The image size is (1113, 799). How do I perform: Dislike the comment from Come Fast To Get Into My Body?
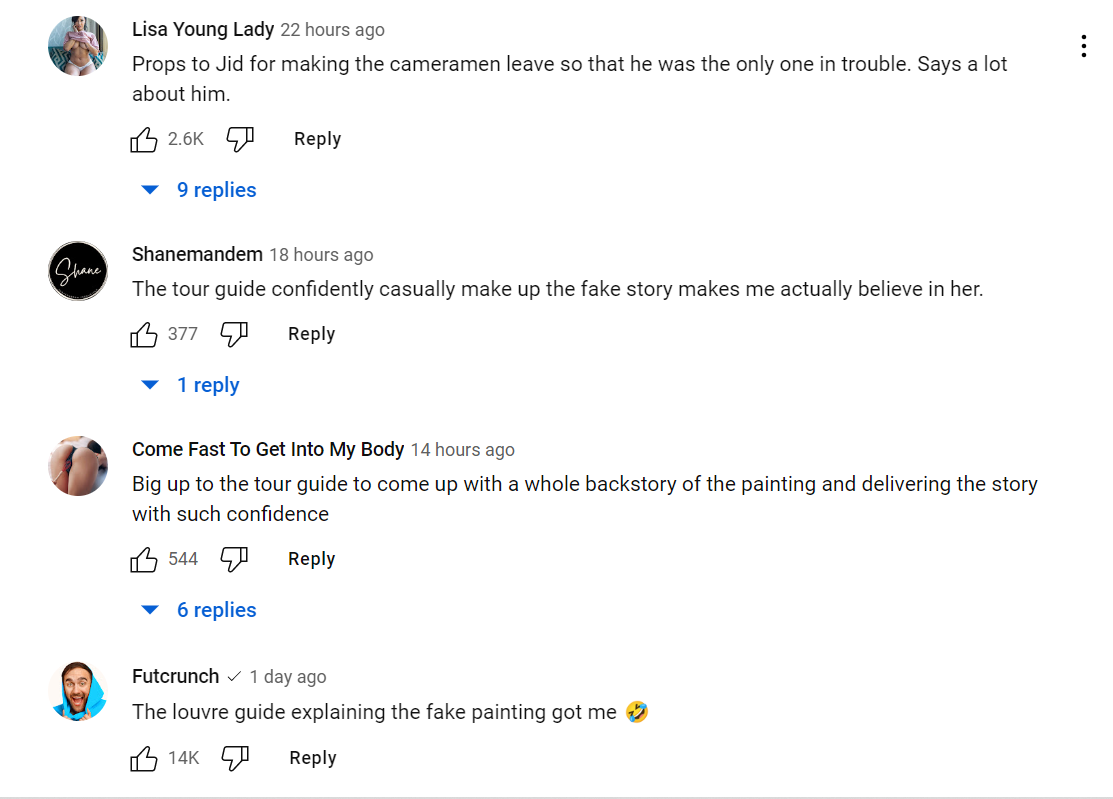234,559
